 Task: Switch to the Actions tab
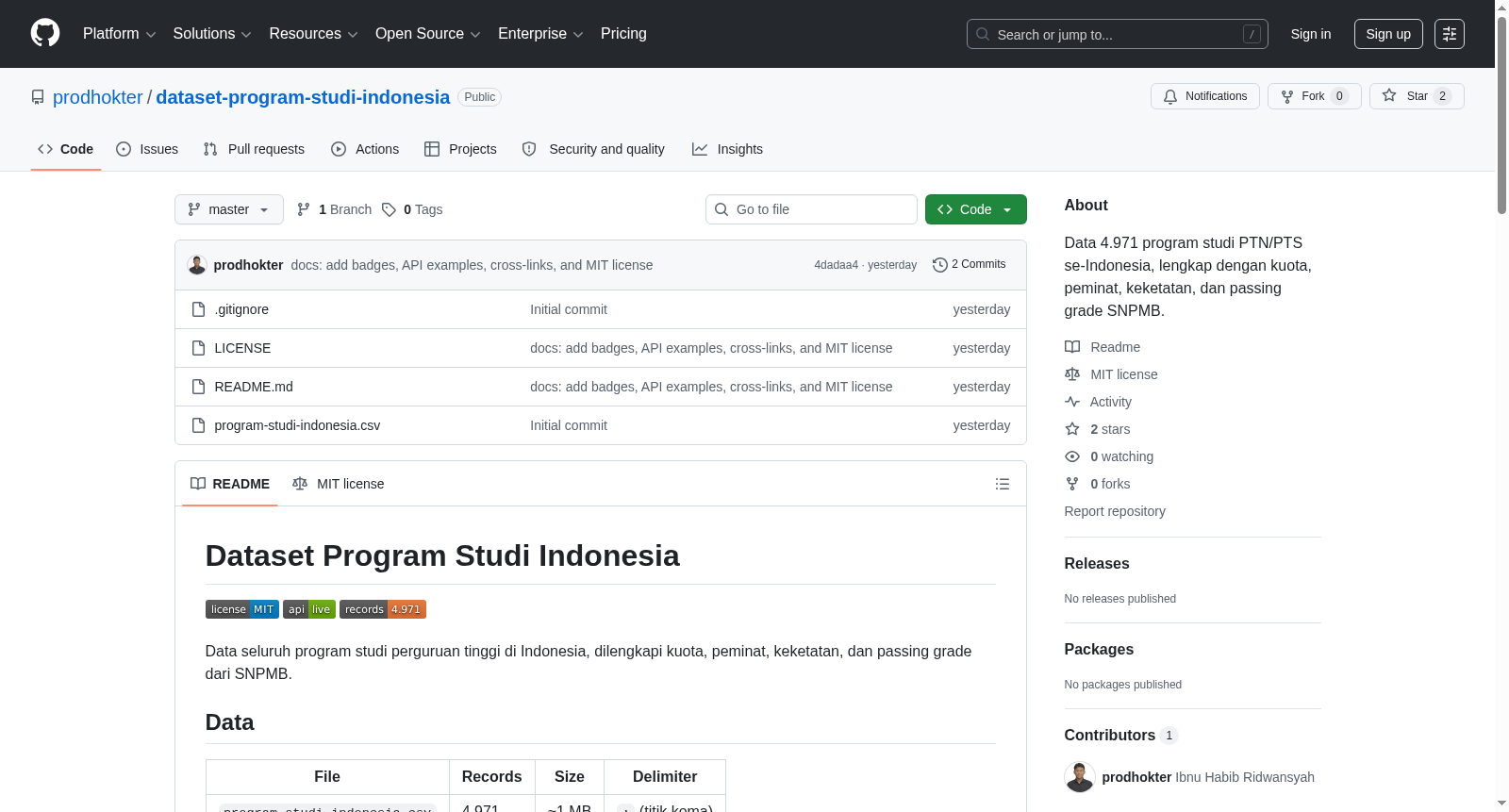point(365,149)
